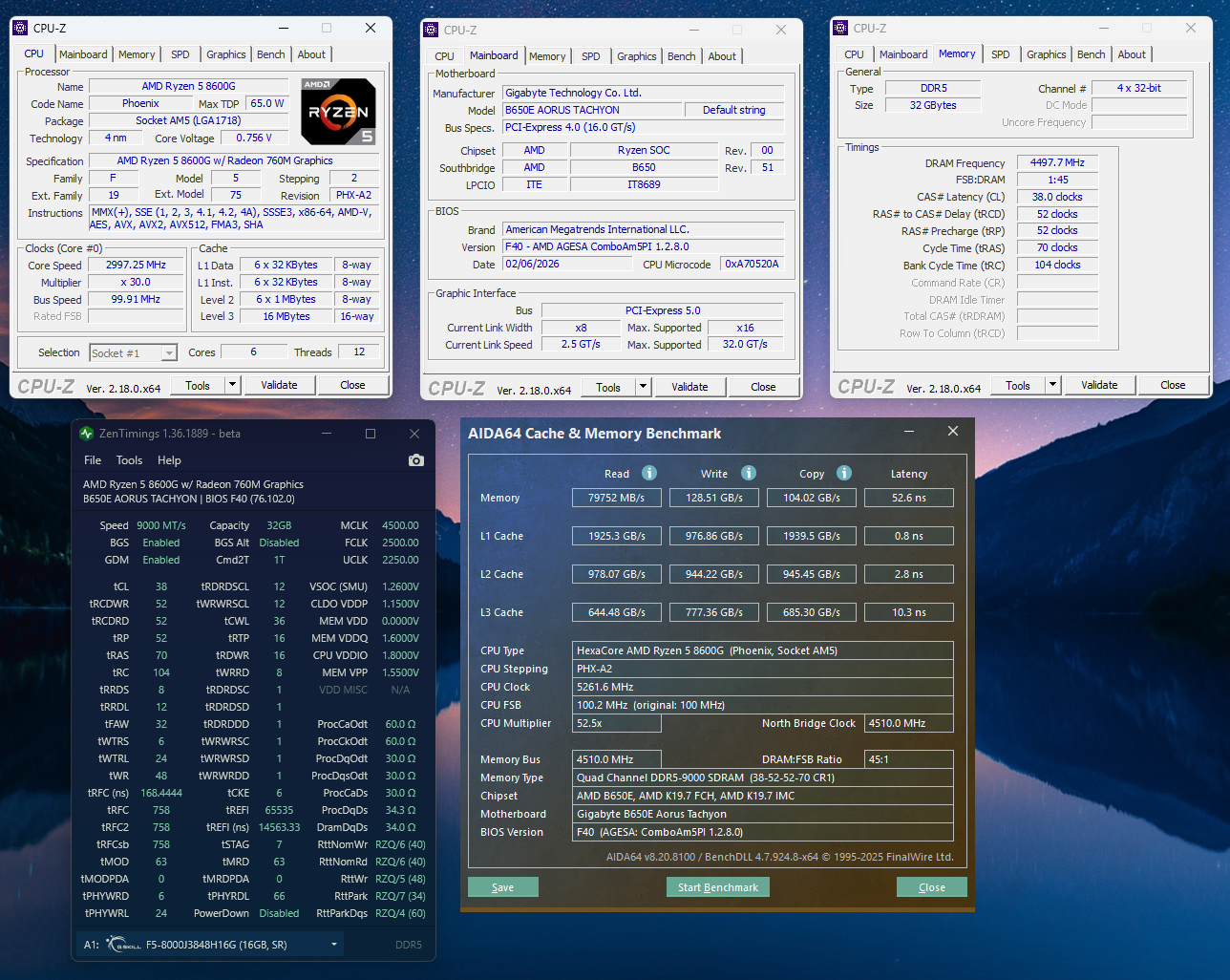
Task: Click the Cores count field showing 6
Action: pyautogui.click(x=253, y=352)
